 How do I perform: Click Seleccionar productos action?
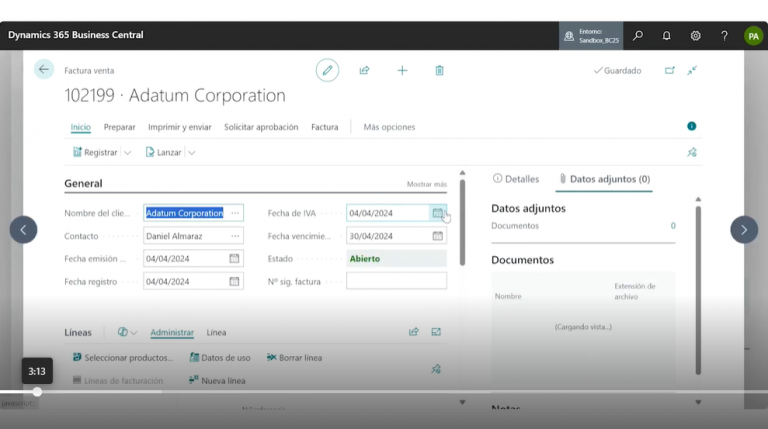122,358
